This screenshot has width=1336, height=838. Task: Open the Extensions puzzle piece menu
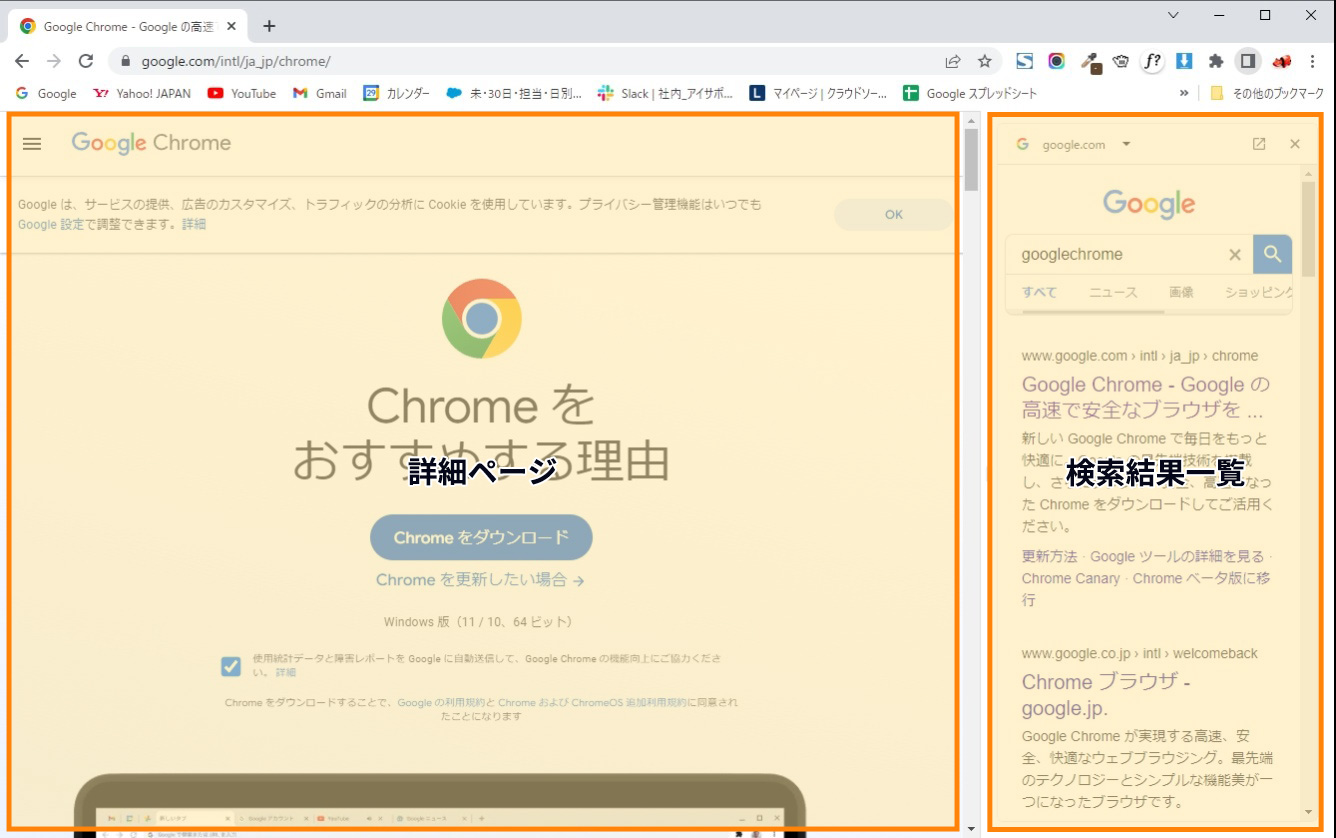(x=1216, y=61)
